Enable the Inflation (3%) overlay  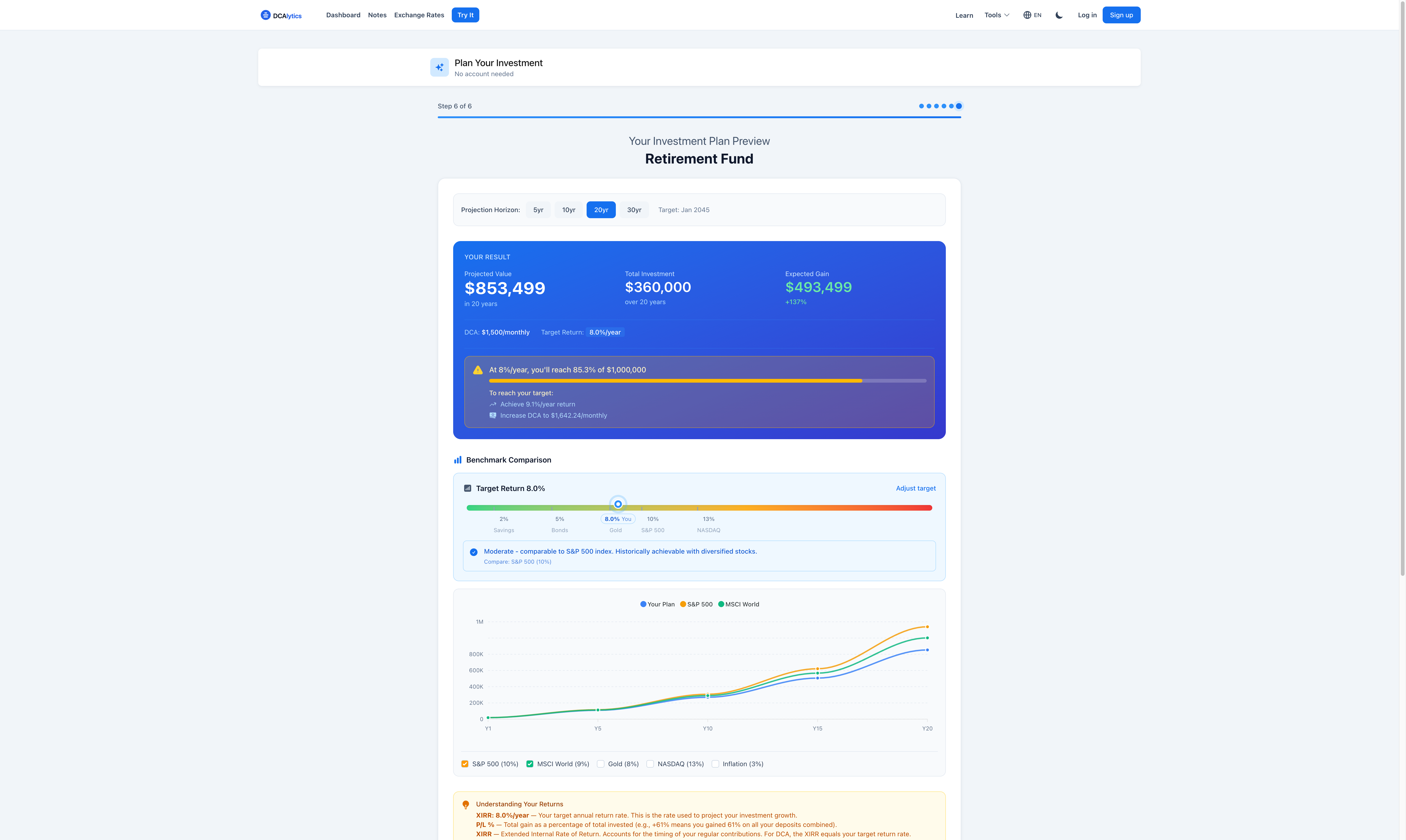coord(716,764)
